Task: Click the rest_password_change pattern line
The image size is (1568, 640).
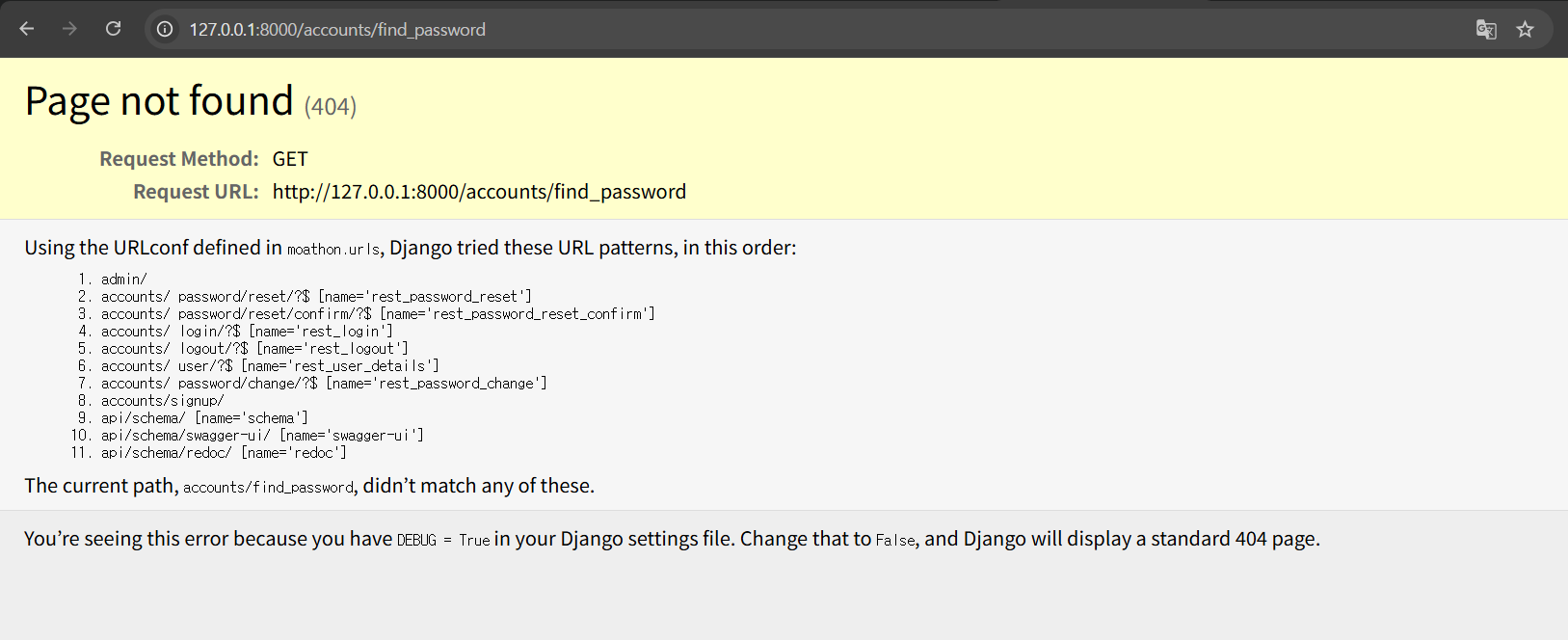Action: 324,384
